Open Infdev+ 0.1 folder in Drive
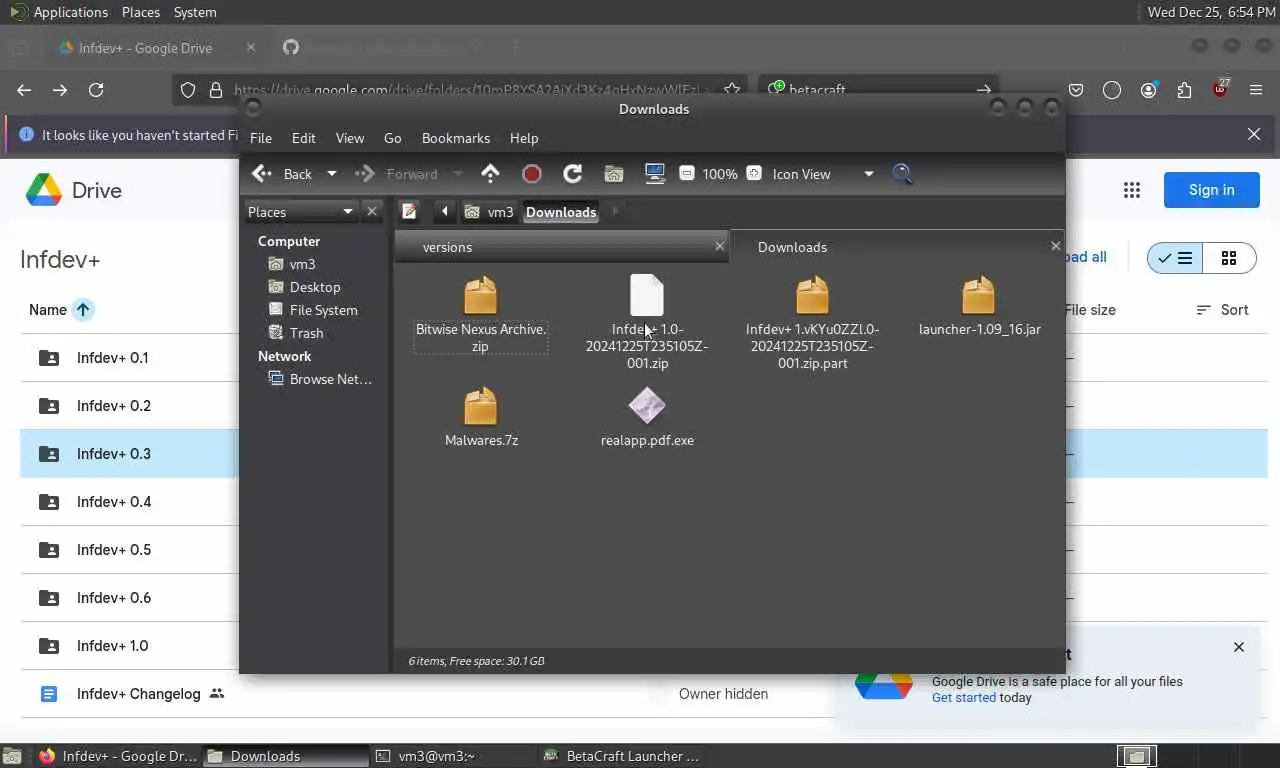The image size is (1280, 768). (x=112, y=358)
